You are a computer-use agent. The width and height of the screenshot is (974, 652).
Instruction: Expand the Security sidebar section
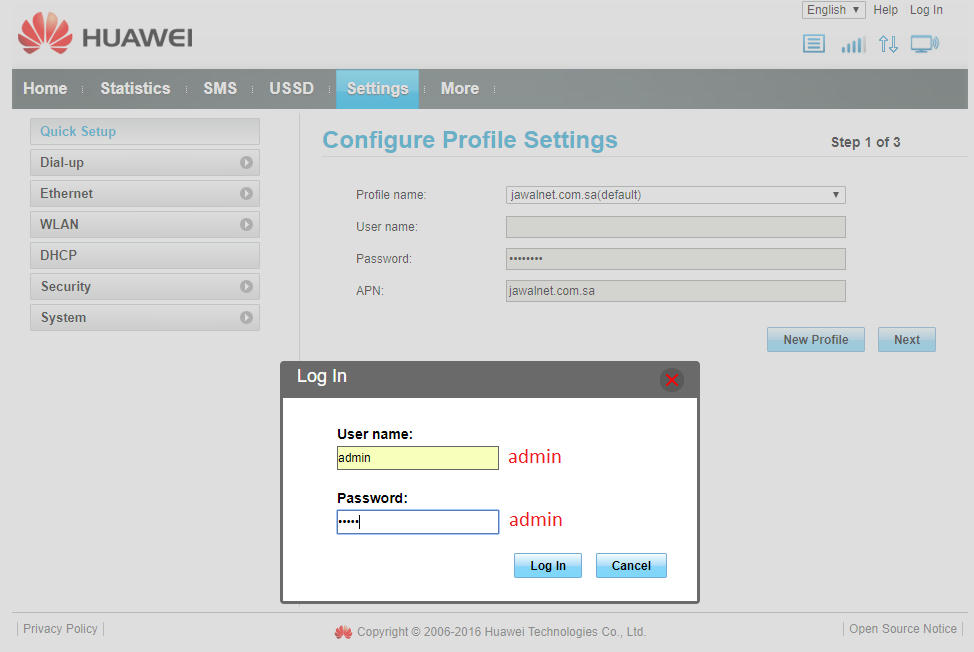[145, 286]
